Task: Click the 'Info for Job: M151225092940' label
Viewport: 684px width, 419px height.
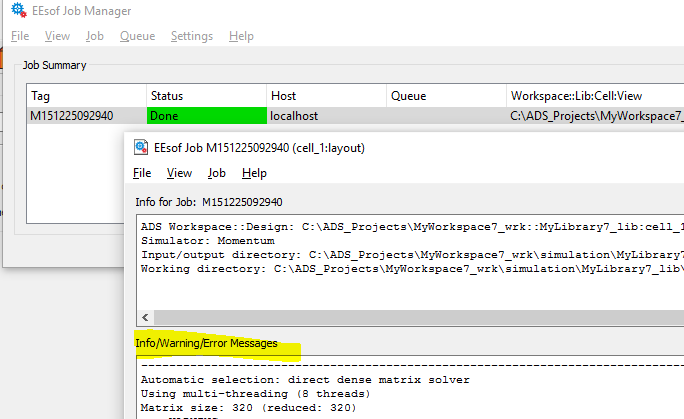Action: (x=209, y=202)
